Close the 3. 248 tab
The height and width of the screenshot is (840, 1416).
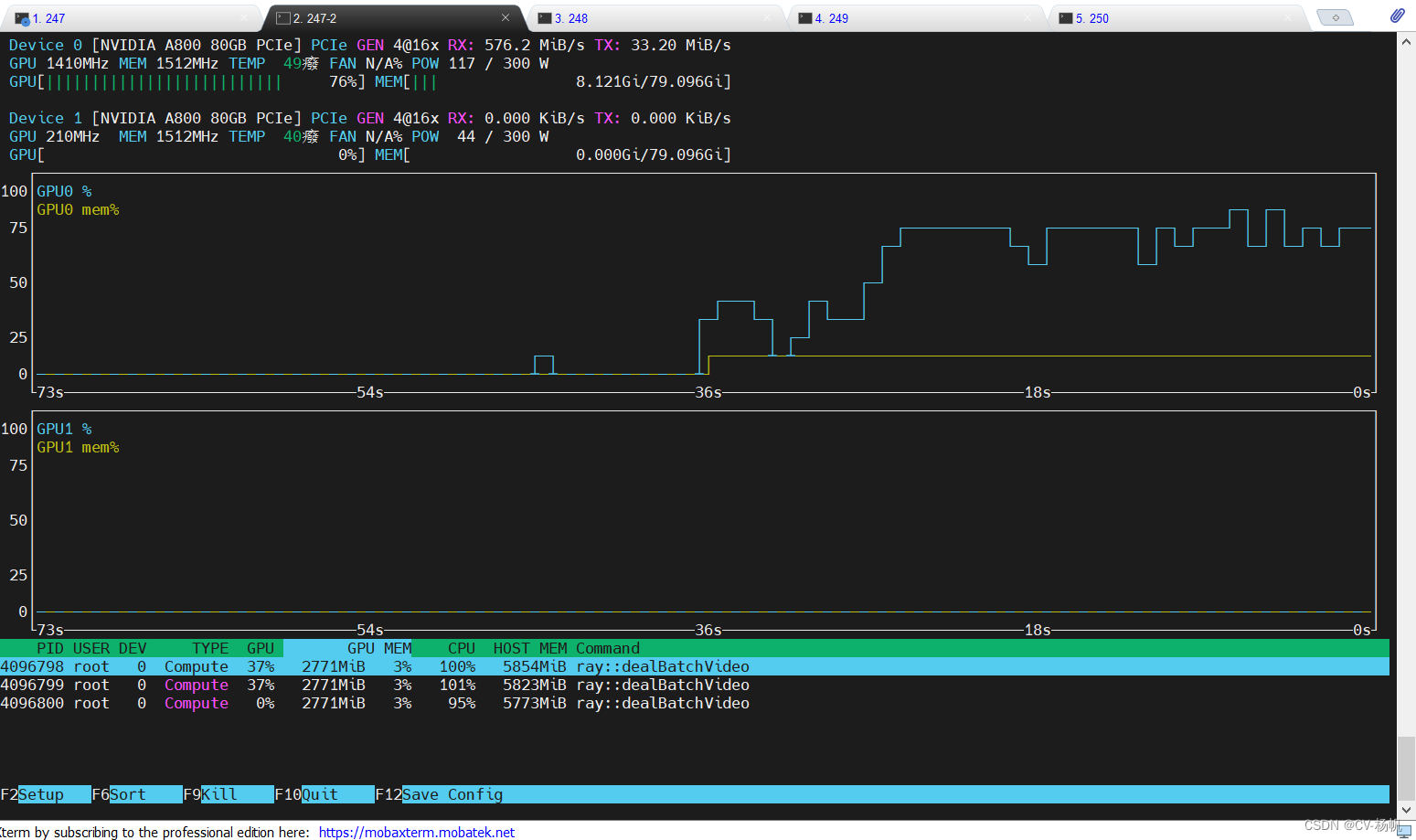pyautogui.click(x=768, y=17)
